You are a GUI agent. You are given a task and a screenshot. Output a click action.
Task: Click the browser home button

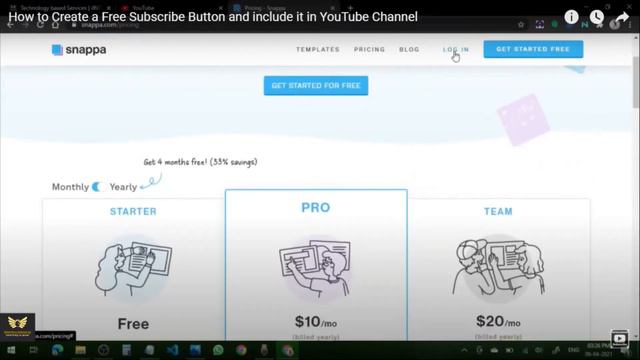[55, 25]
